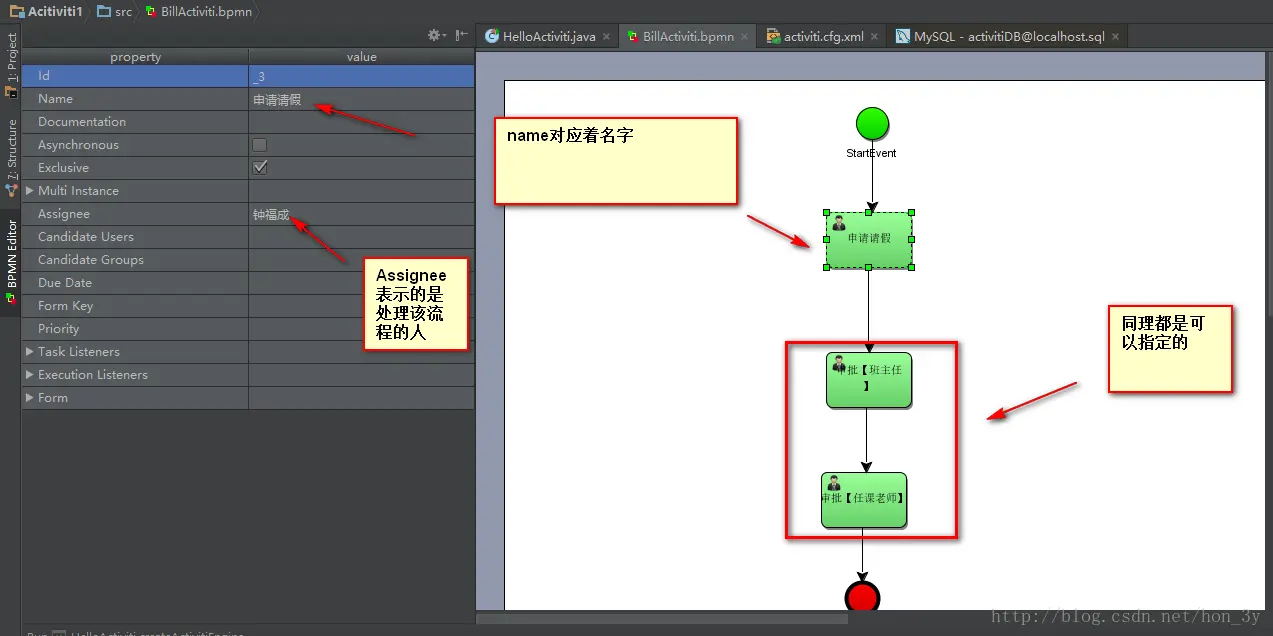Screen dimensions: 1273x636
Task: Expand the Execution Listeners row
Action: point(30,375)
